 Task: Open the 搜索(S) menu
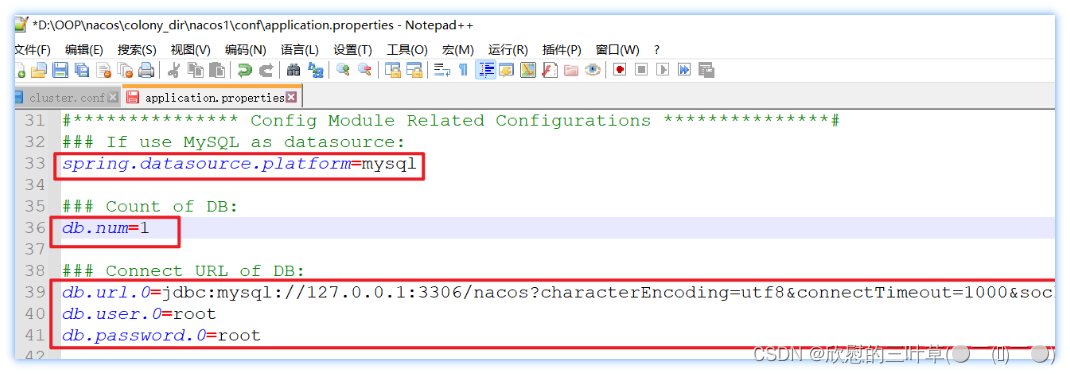coord(136,50)
